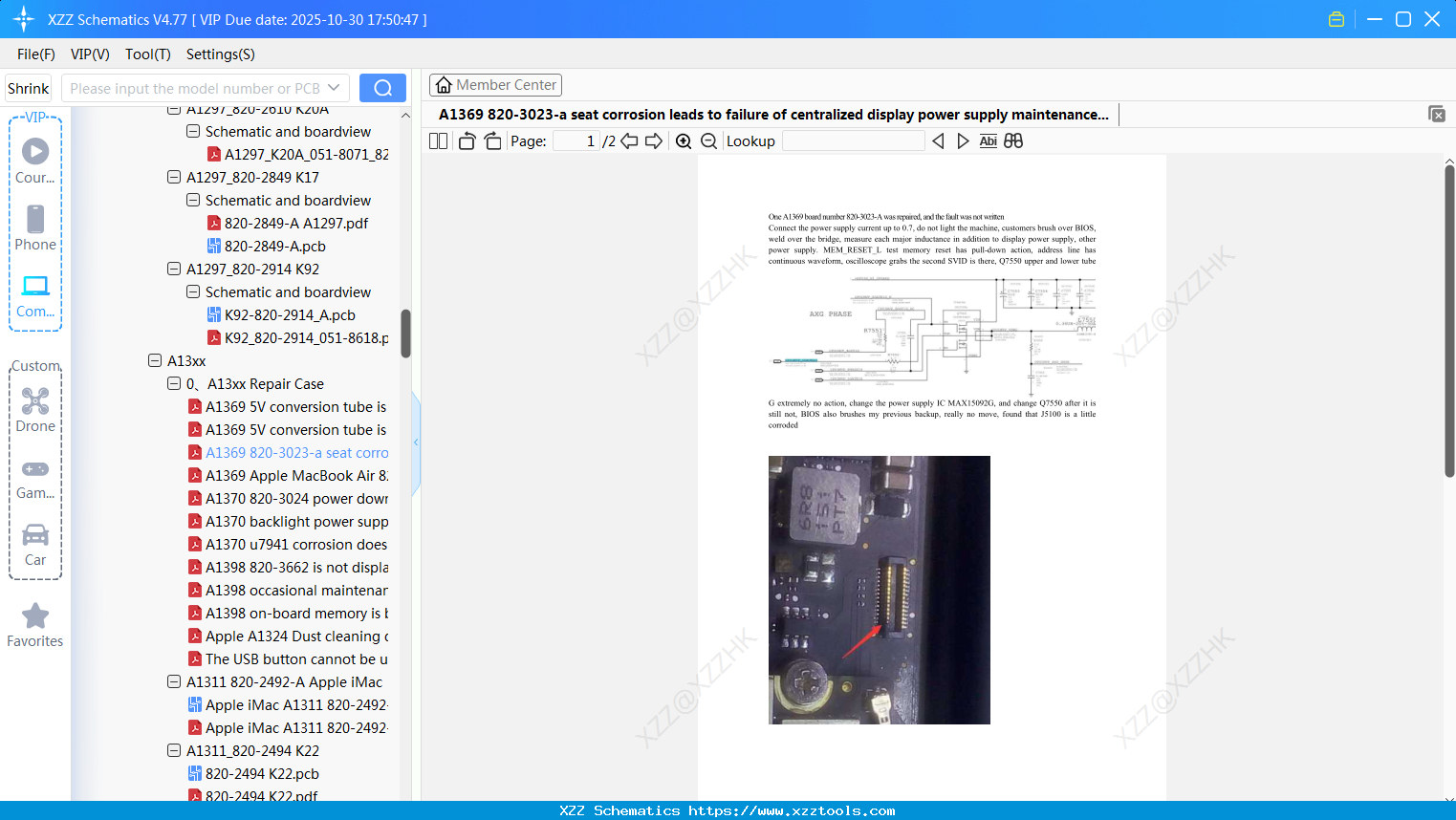
Task: Open A1369 Apple MacBook Air repair case
Action: click(289, 475)
